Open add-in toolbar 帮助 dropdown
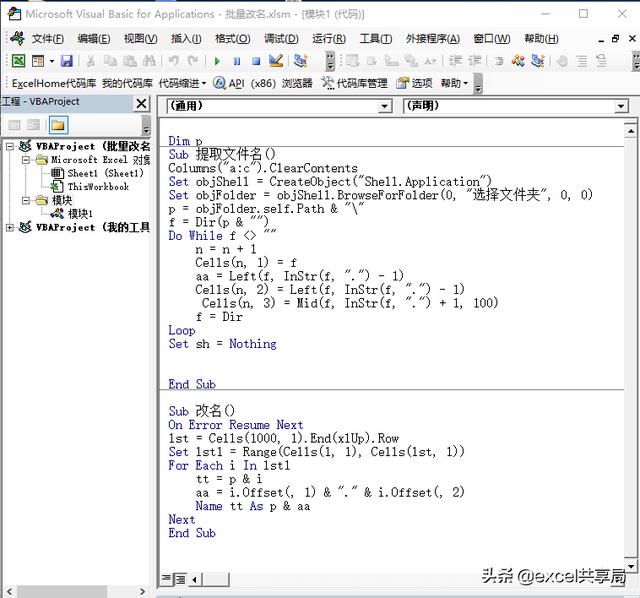The width and height of the screenshot is (640, 598). (x=454, y=84)
